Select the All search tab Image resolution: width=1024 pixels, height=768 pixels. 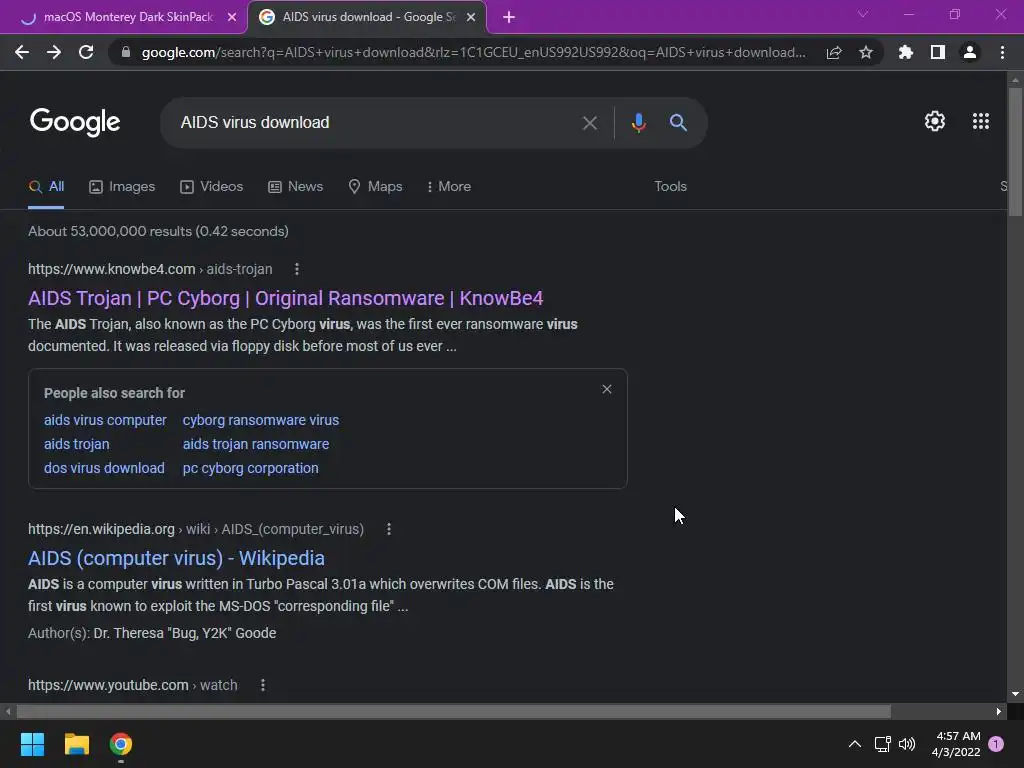[46, 187]
